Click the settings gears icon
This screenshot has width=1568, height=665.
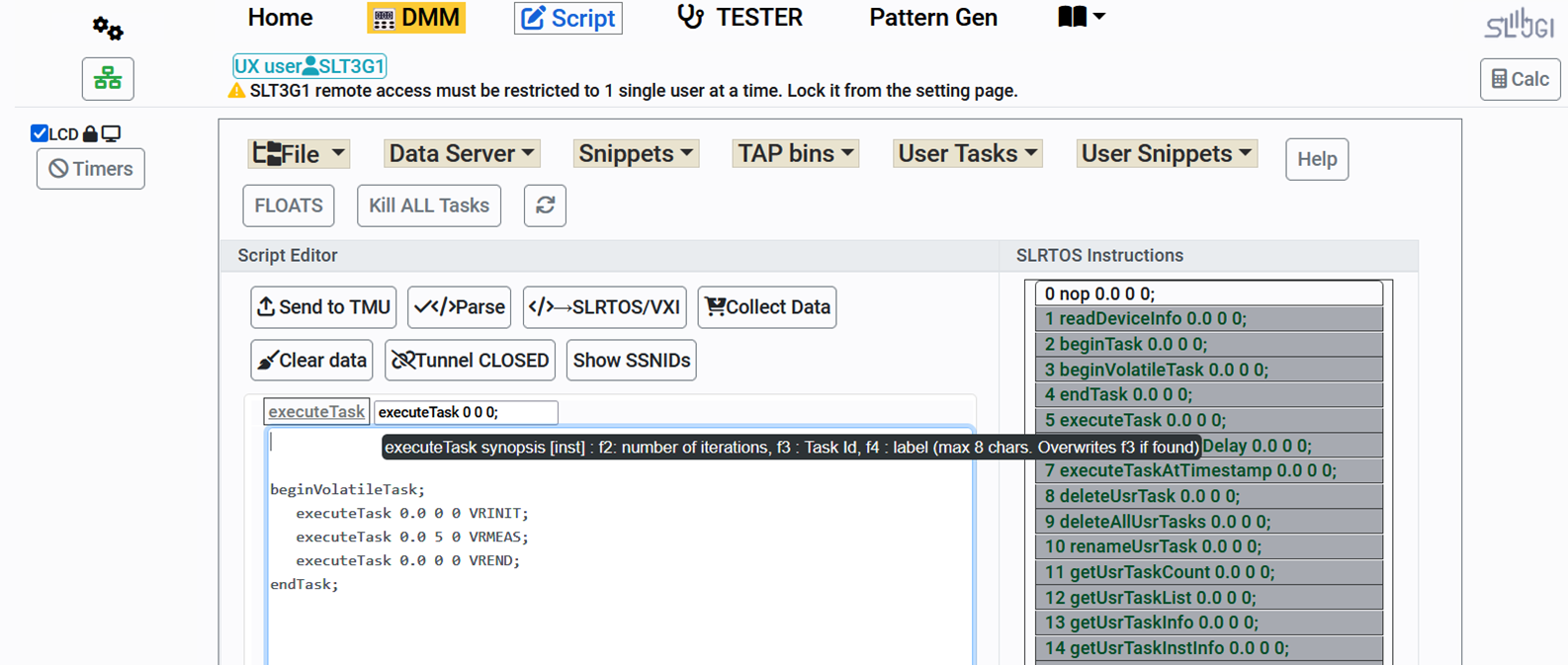(108, 29)
